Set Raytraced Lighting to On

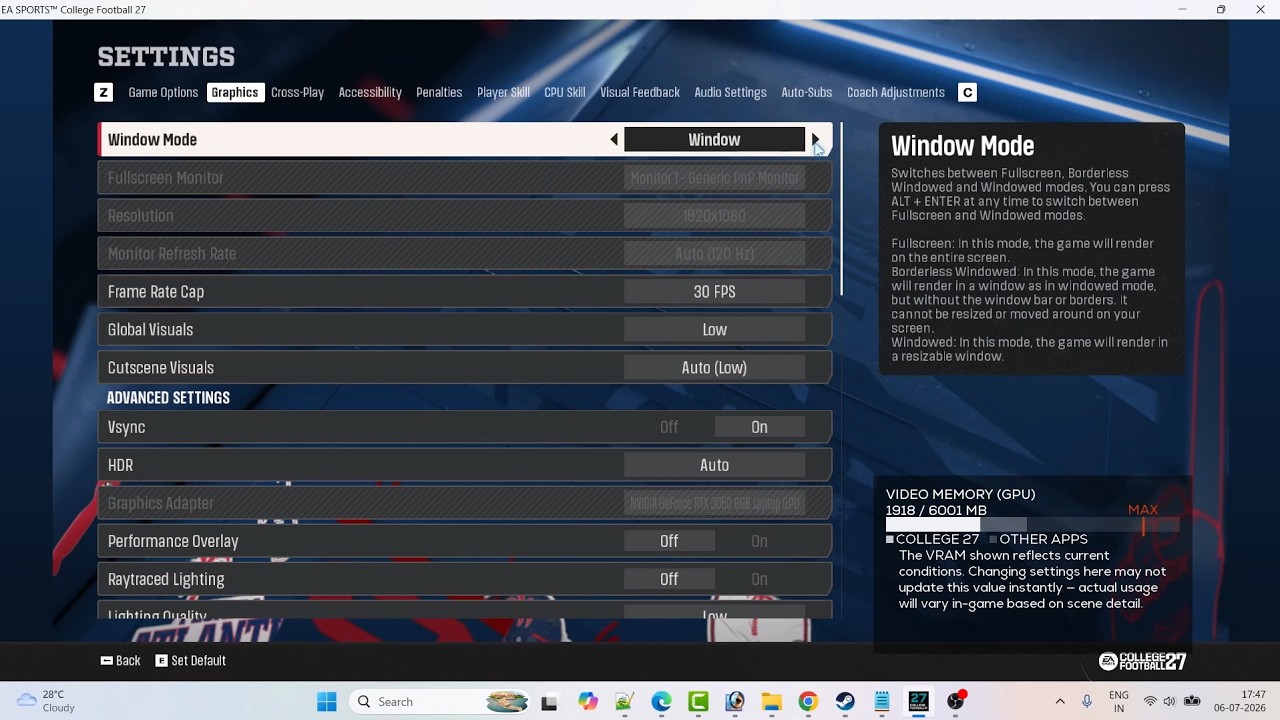coord(759,579)
